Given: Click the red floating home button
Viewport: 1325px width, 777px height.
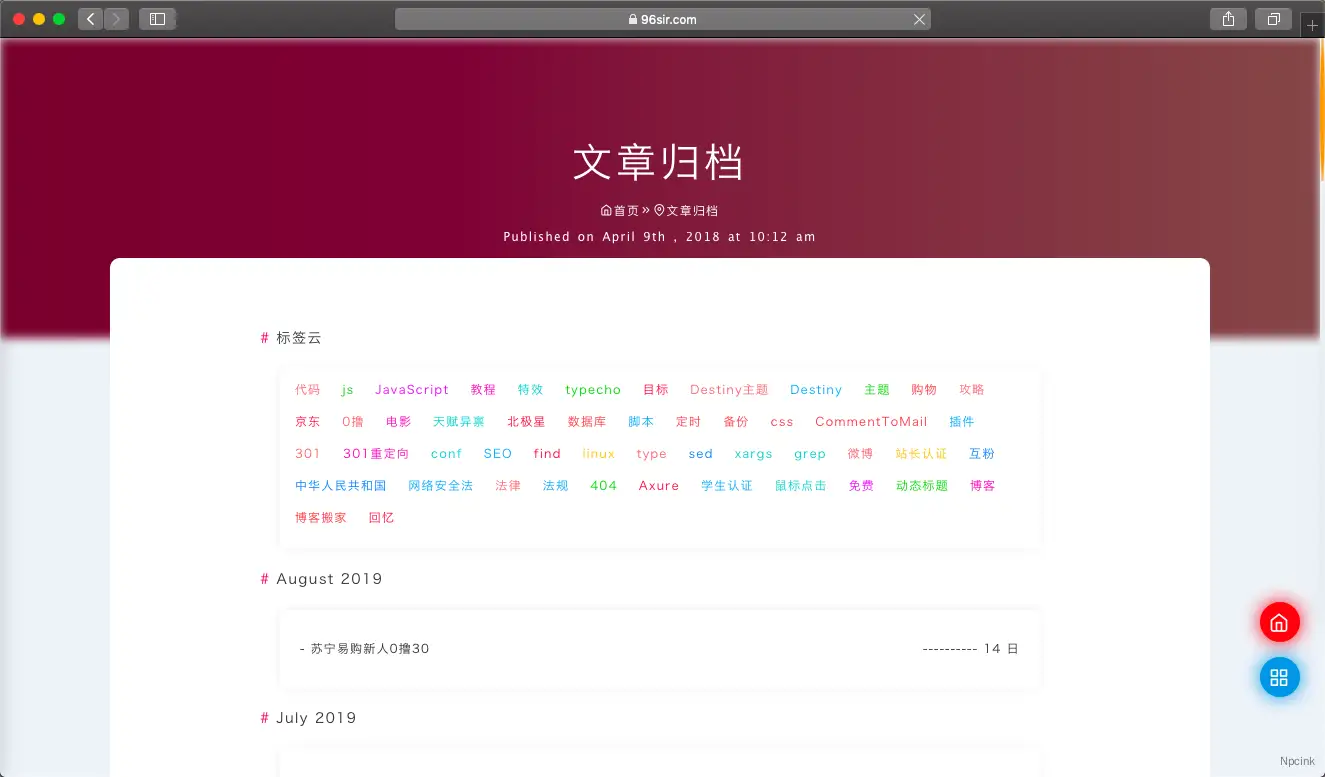Looking at the screenshot, I should click(1279, 621).
